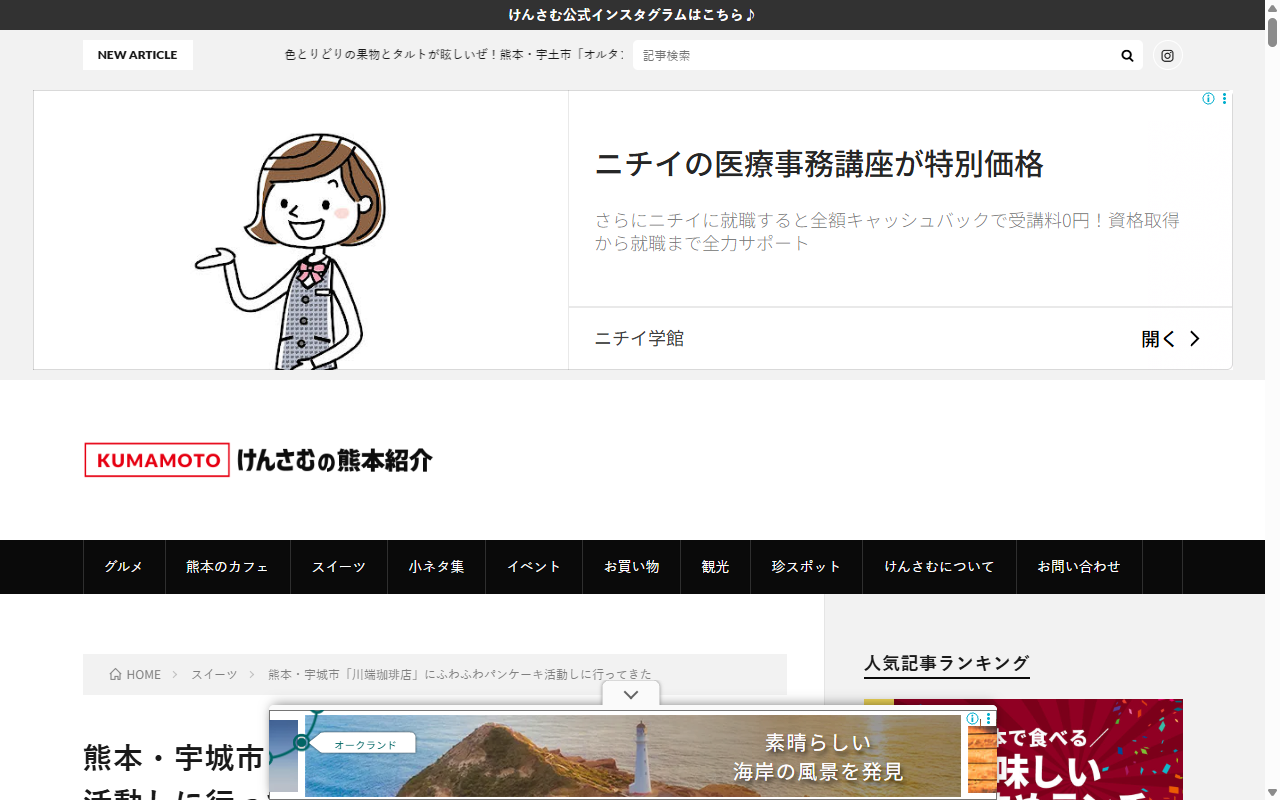Open the scrolling new article headline
This screenshot has width=1280, height=800.
(454, 55)
